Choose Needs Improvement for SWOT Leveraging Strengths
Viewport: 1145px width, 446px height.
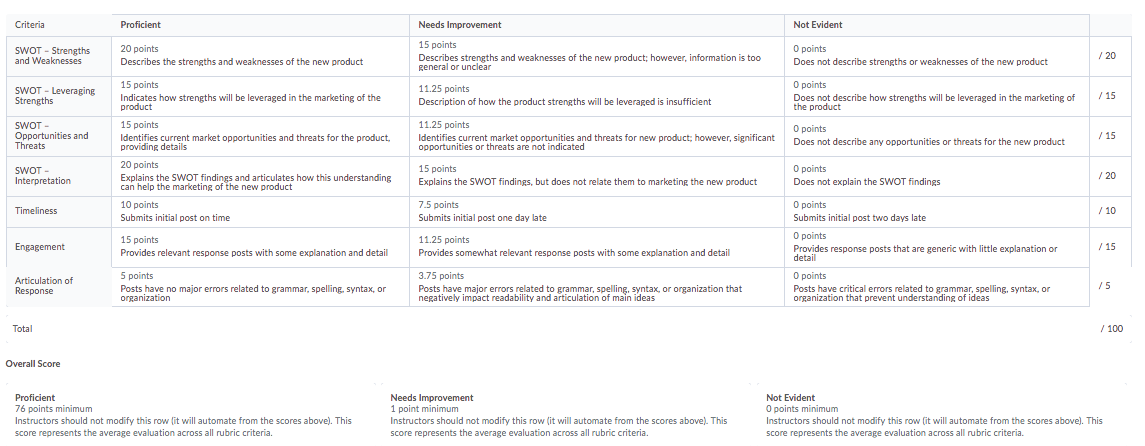click(597, 95)
